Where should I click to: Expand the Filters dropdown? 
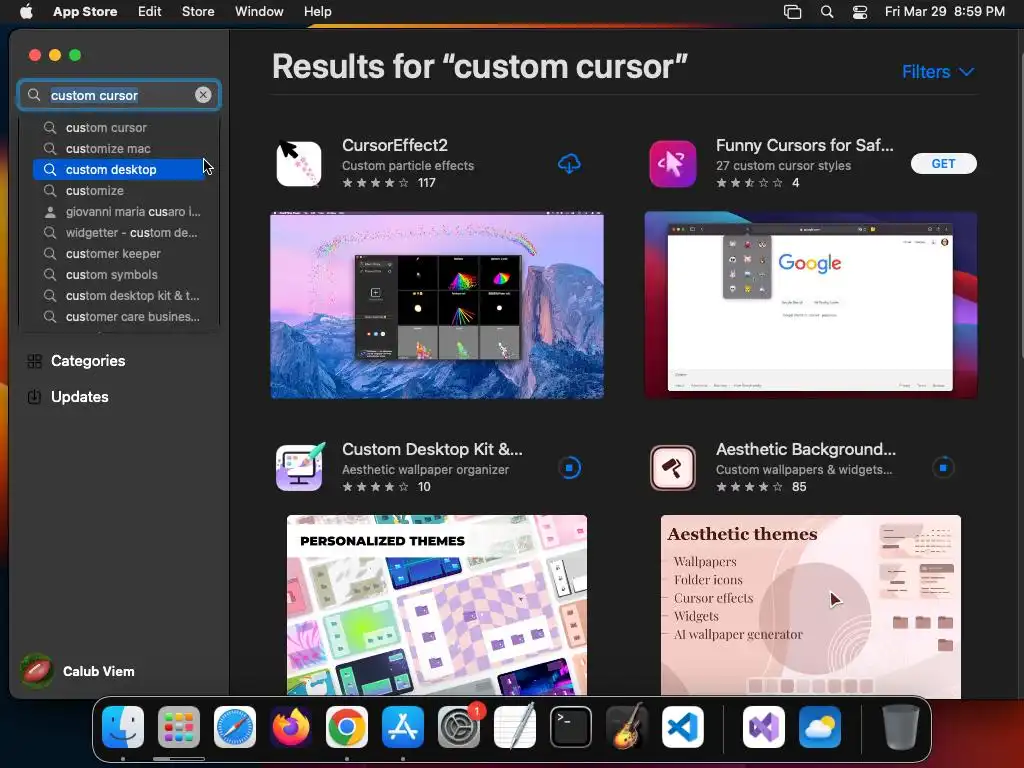(x=938, y=72)
